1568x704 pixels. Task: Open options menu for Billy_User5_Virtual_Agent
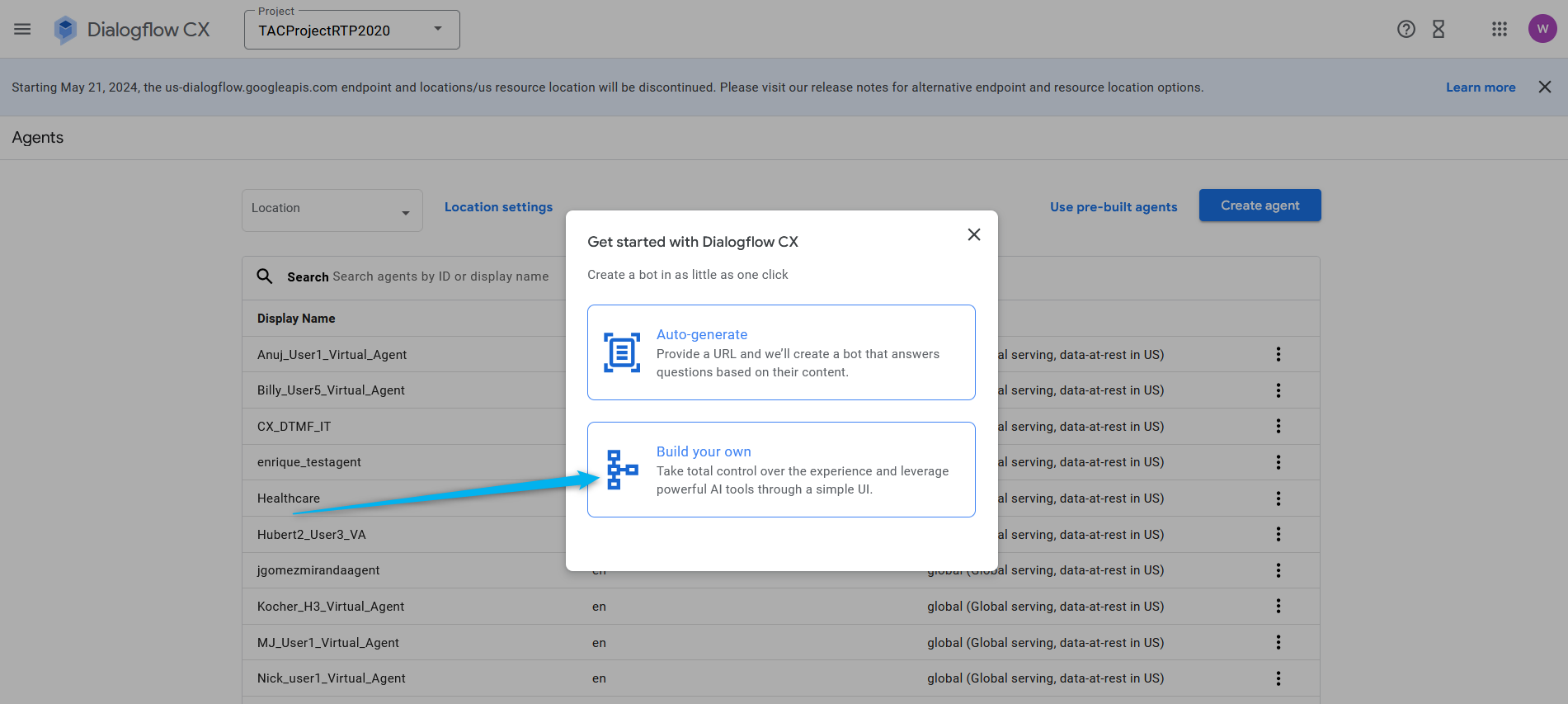click(1278, 390)
